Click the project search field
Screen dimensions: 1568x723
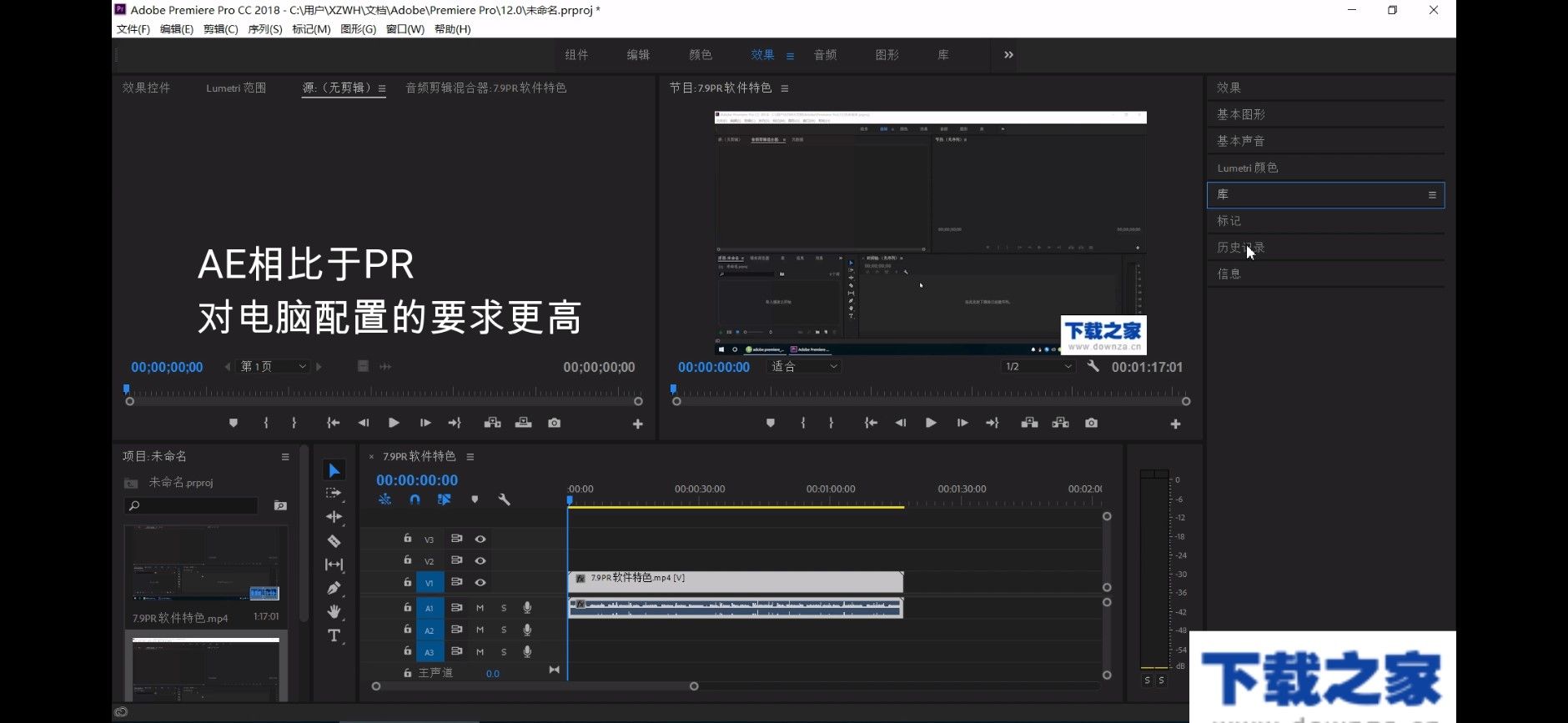coord(192,505)
